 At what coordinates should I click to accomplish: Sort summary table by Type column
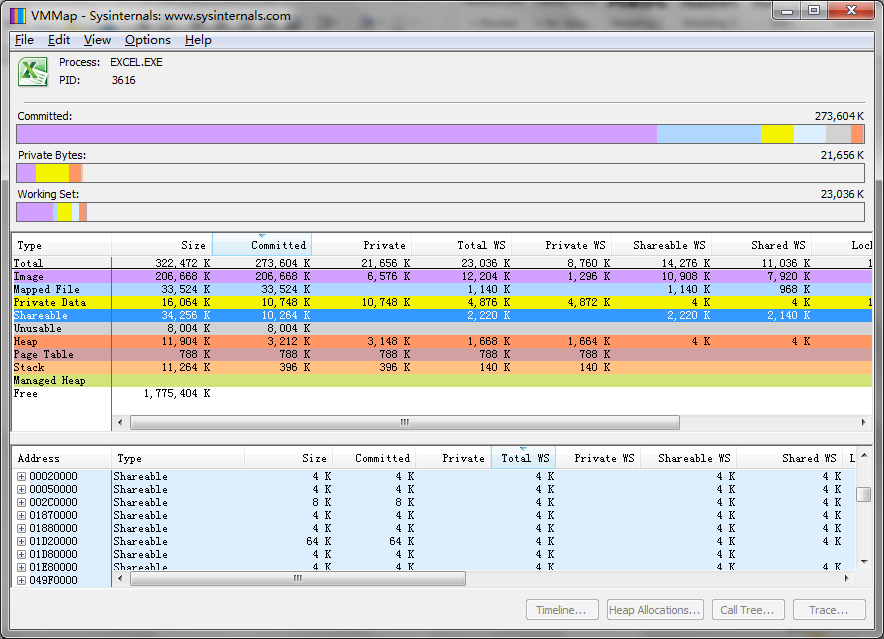tap(61, 245)
